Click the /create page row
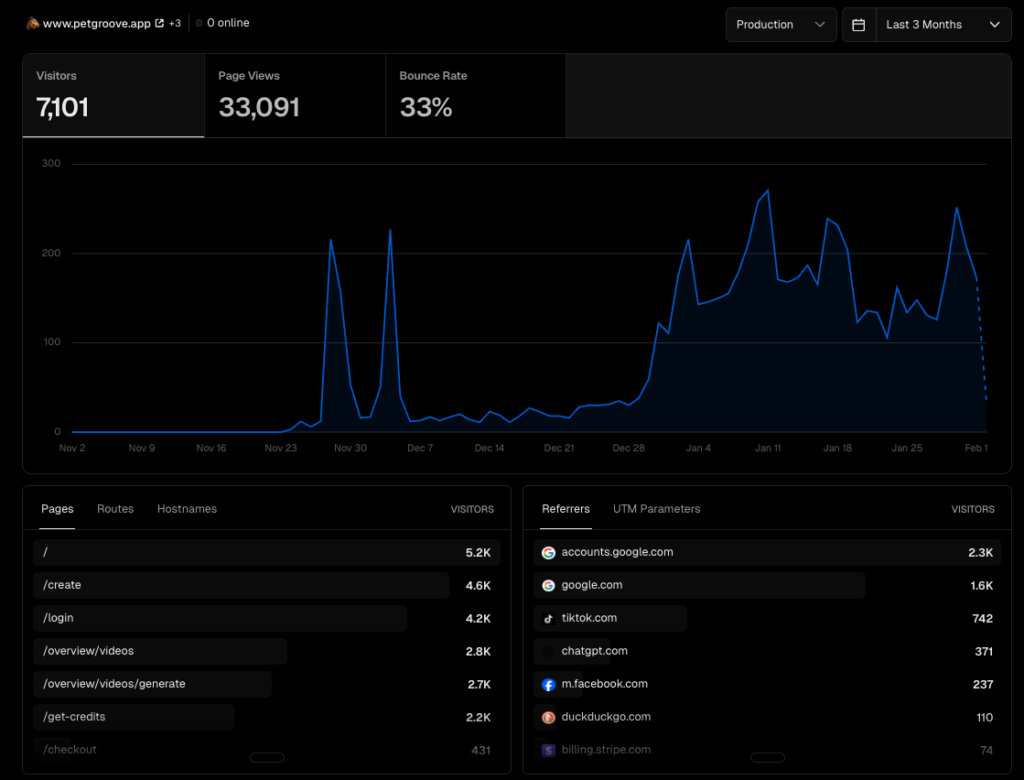Viewport: 1024px width, 780px height. 241,585
